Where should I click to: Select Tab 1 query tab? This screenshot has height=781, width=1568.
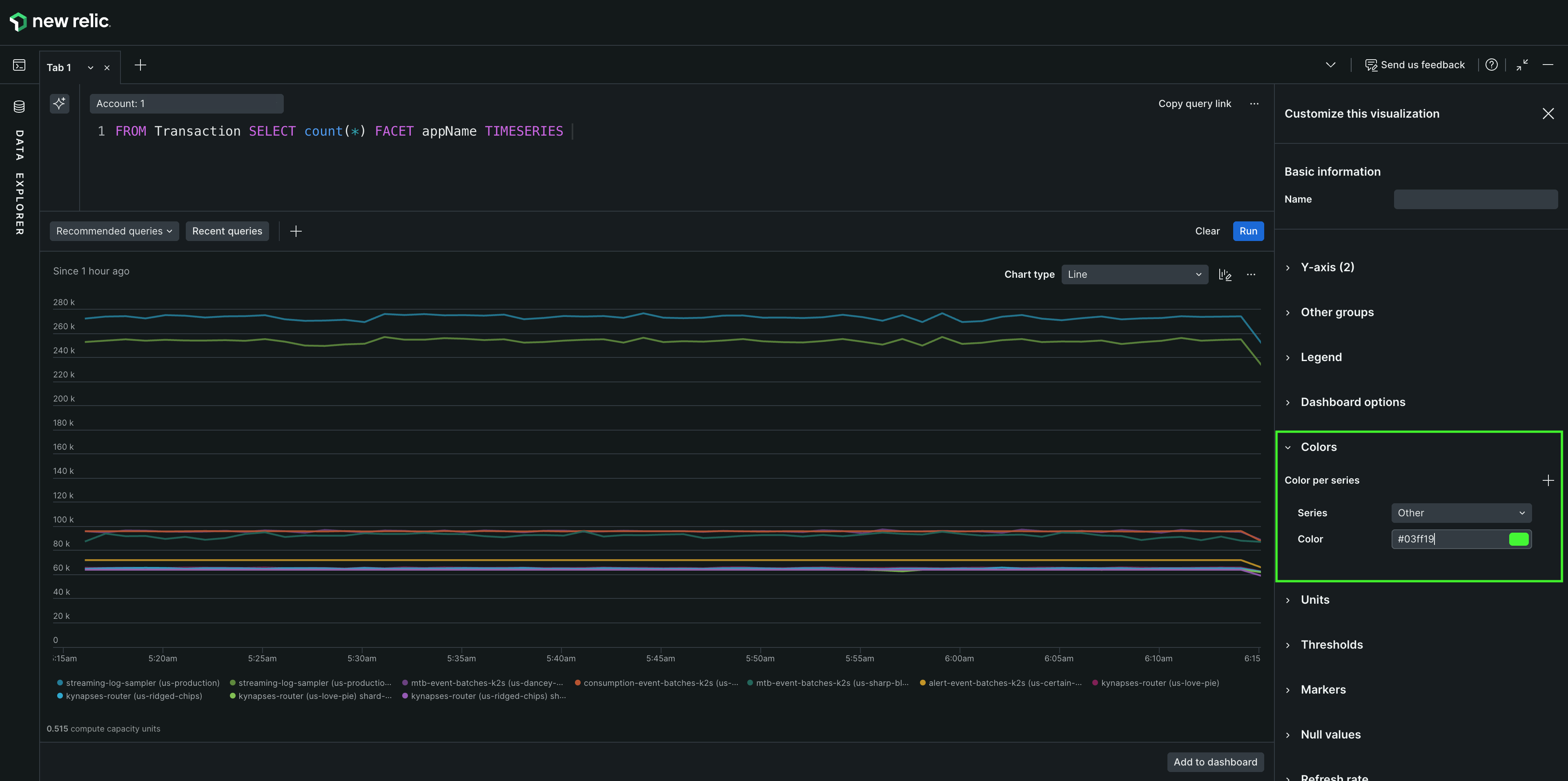pyautogui.click(x=59, y=67)
